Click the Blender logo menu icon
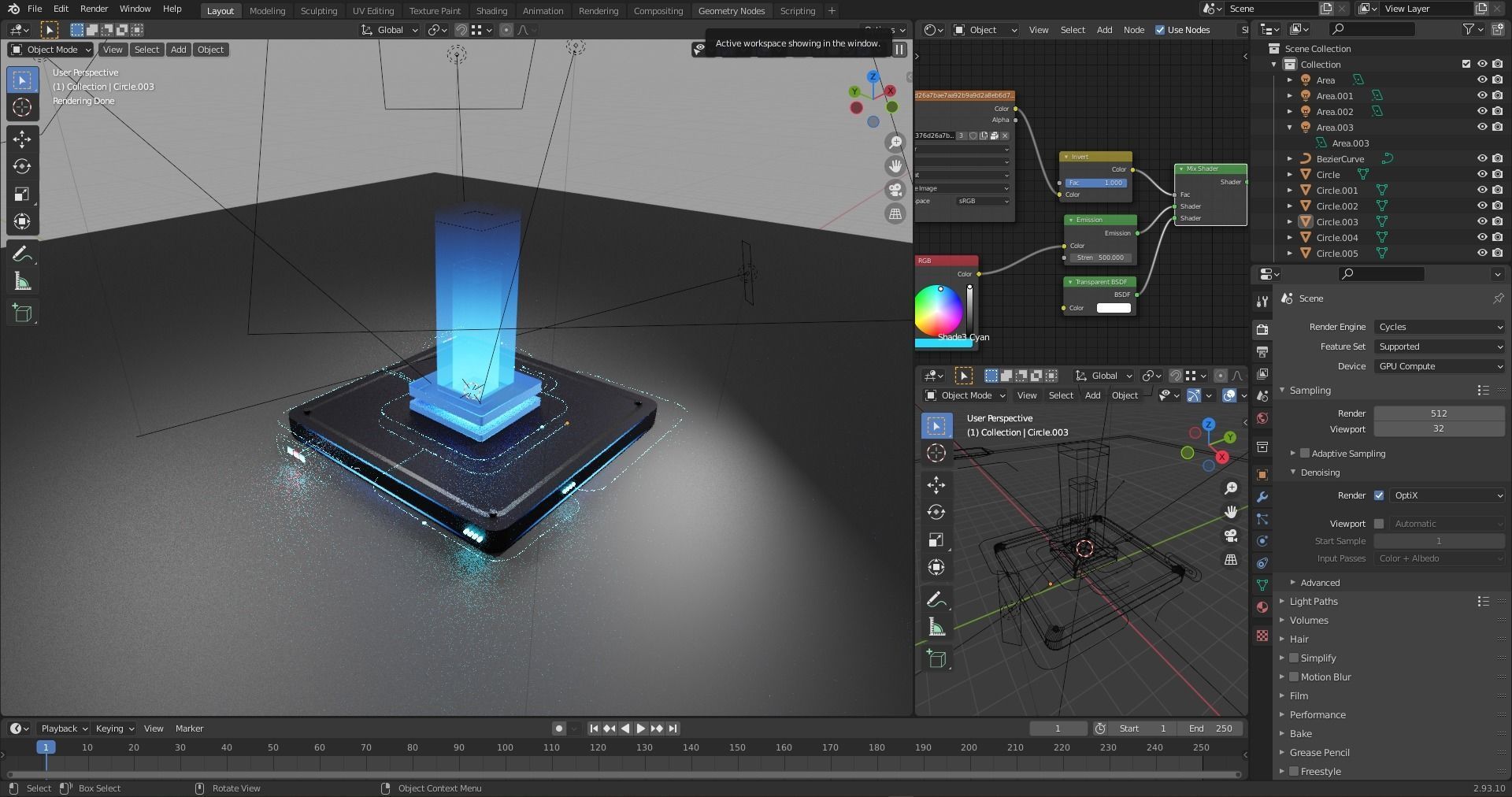The width and height of the screenshot is (1512, 797). 13,9
